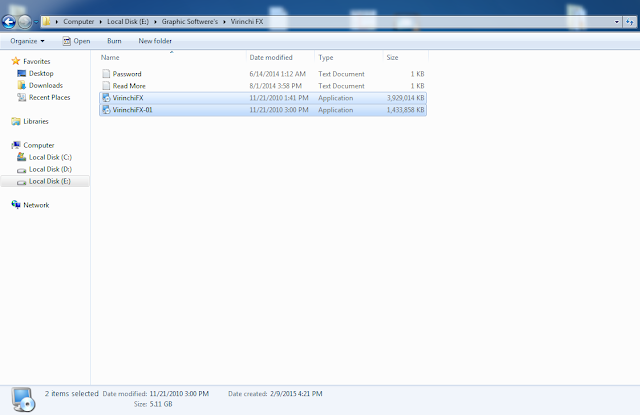Viewport: 640px width, 415px height.
Task: Open the address bar history dropdown
Action: coord(616,22)
